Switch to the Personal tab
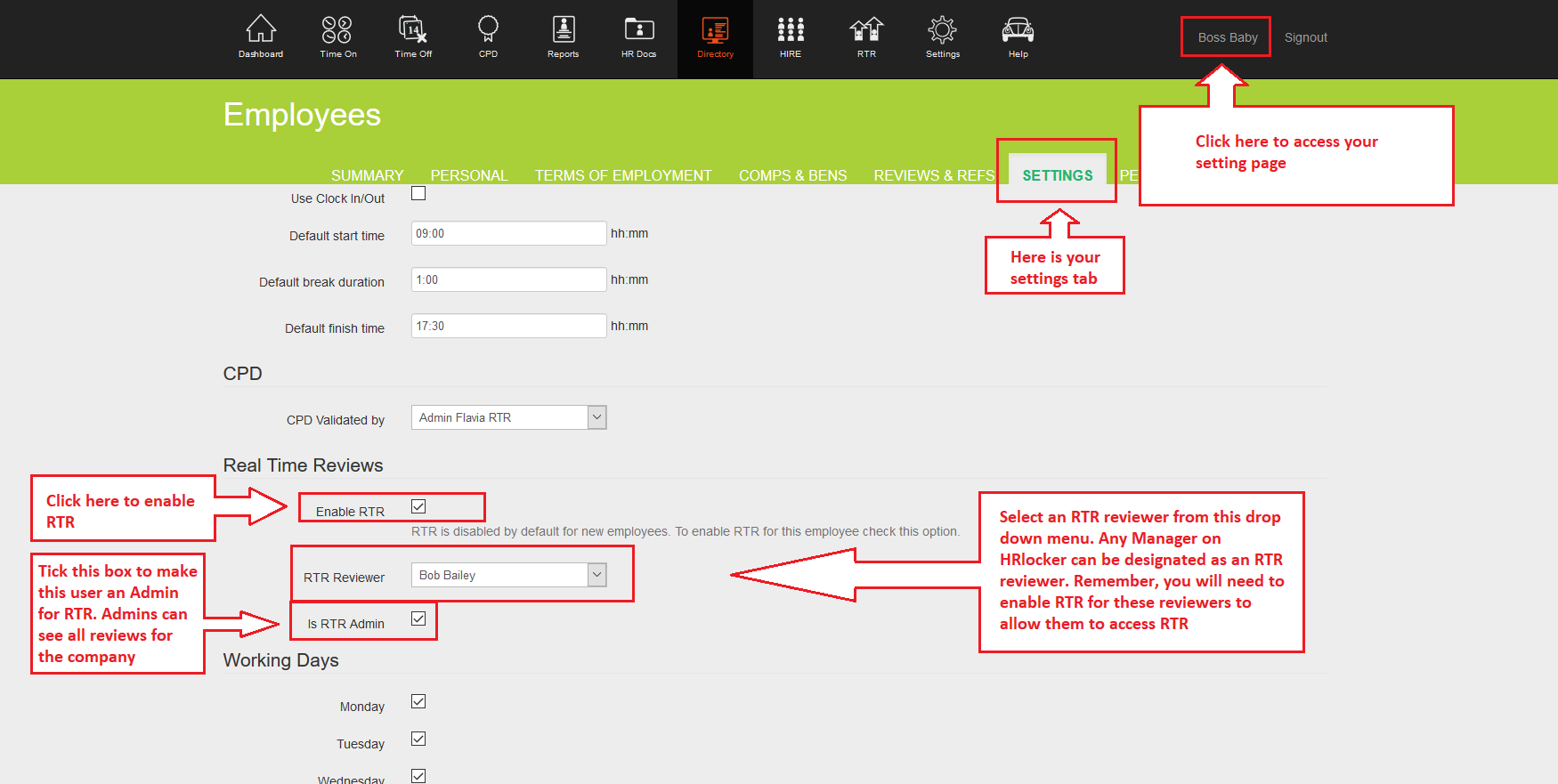Viewport: 1558px width, 784px height. (468, 175)
